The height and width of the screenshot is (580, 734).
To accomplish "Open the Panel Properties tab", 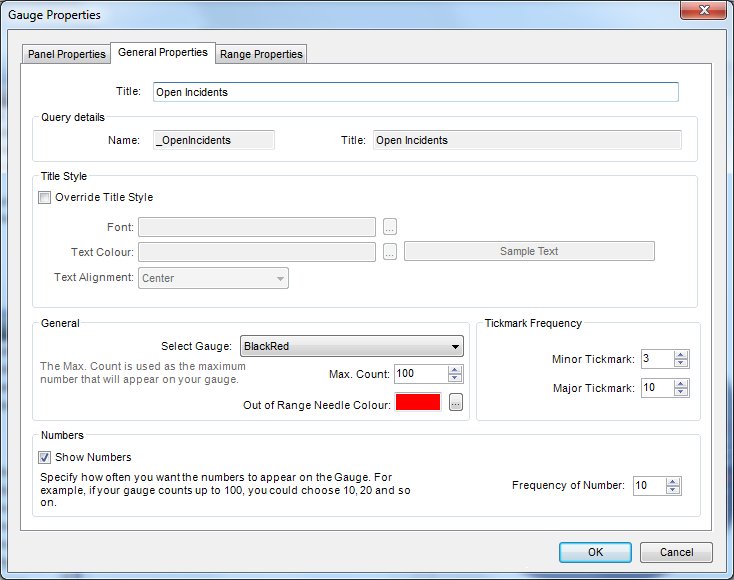I will (x=66, y=54).
